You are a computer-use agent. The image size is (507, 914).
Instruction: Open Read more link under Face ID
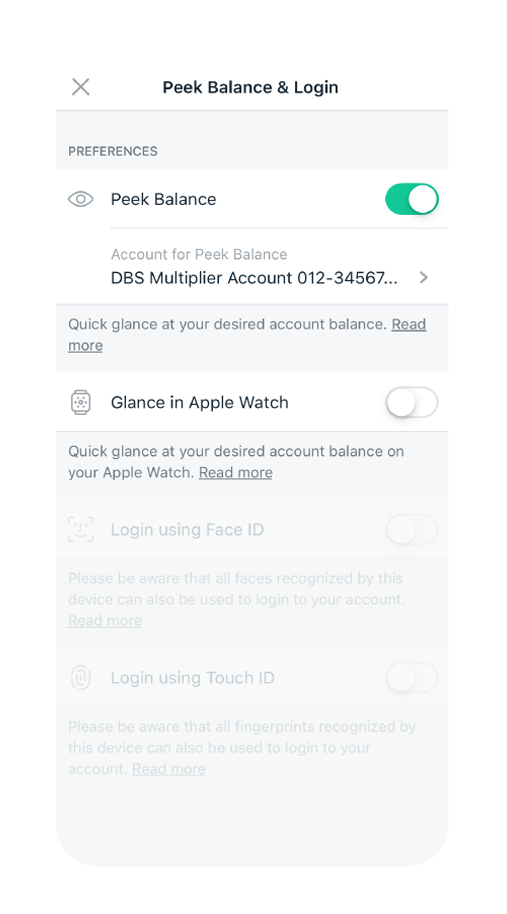[105, 620]
